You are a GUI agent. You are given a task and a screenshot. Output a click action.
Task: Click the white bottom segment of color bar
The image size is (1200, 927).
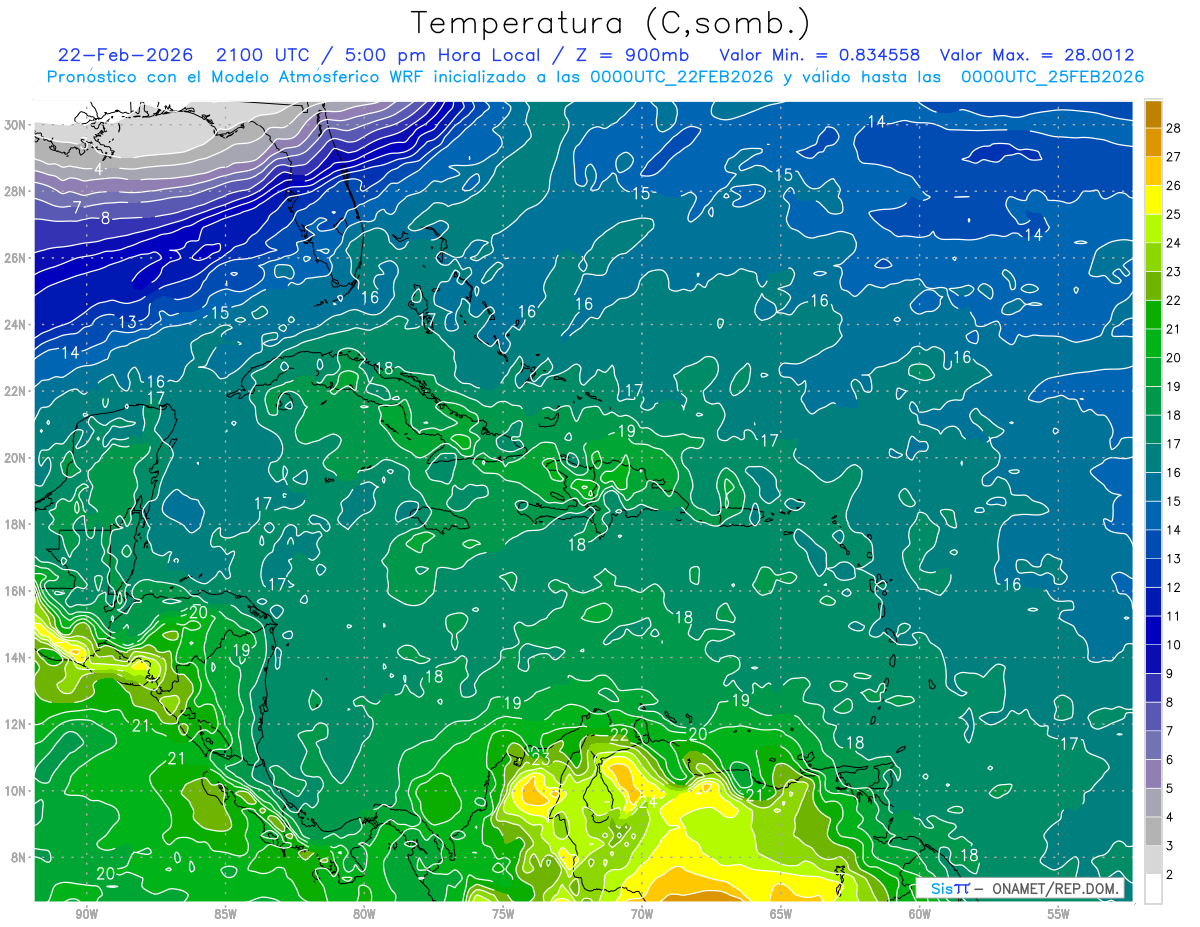[1153, 889]
